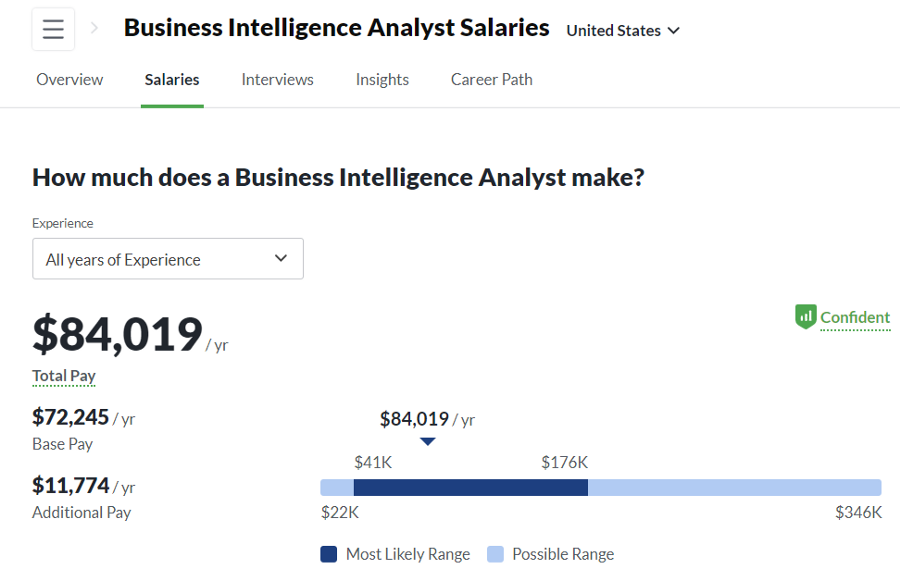This screenshot has width=900, height=568.
Task: Go to the Interviews tab
Action: pos(277,79)
